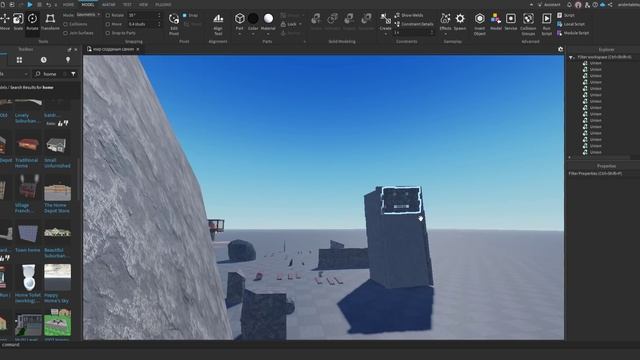This screenshot has height=360, width=640.
Task: Open the Assistant panel
Action: (549, 5)
